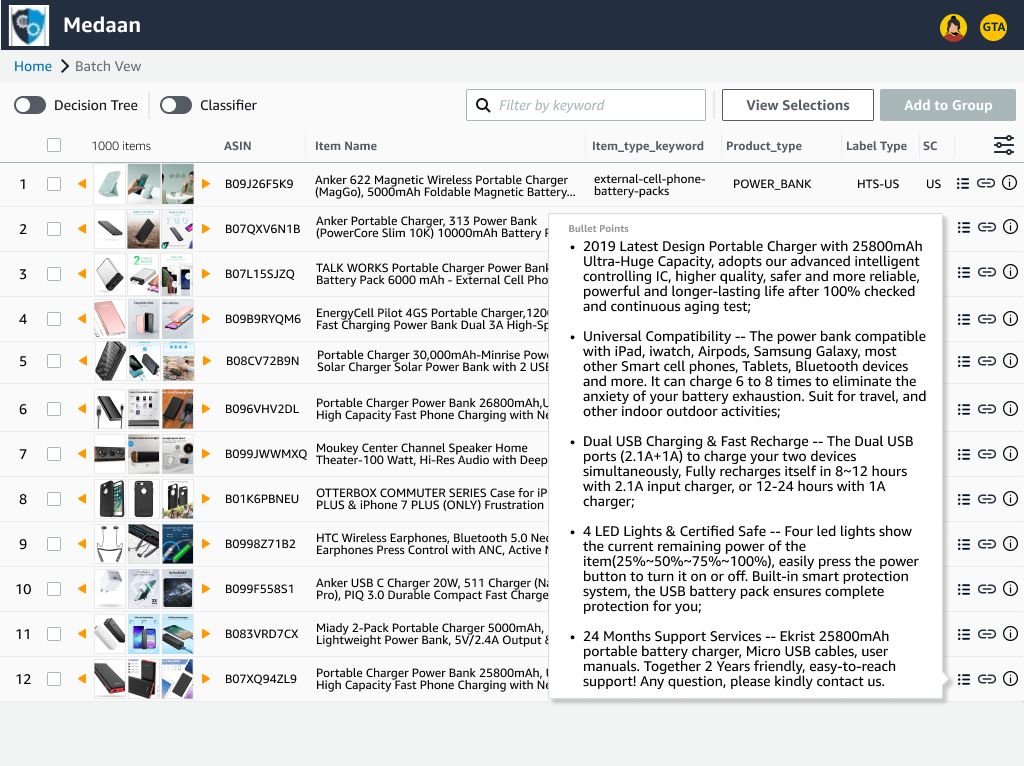This screenshot has width=1024, height=766.
Task: Toggle the Decision Tree switch
Action: pos(30,105)
